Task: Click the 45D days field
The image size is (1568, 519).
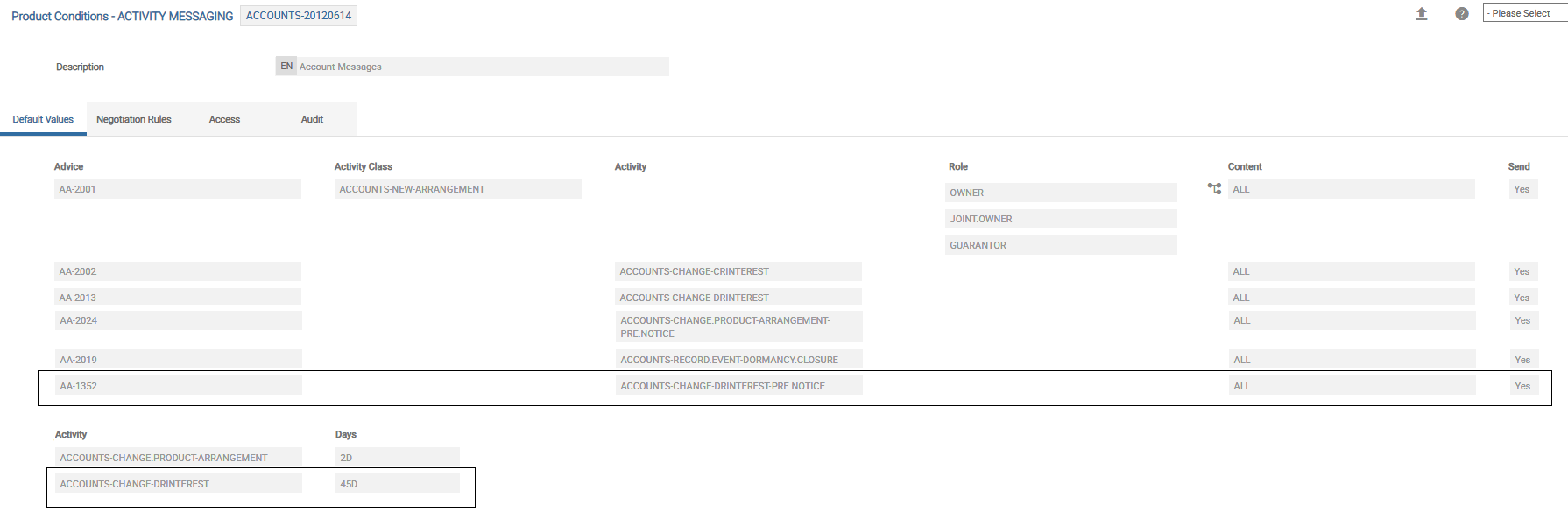Action: 397,484
